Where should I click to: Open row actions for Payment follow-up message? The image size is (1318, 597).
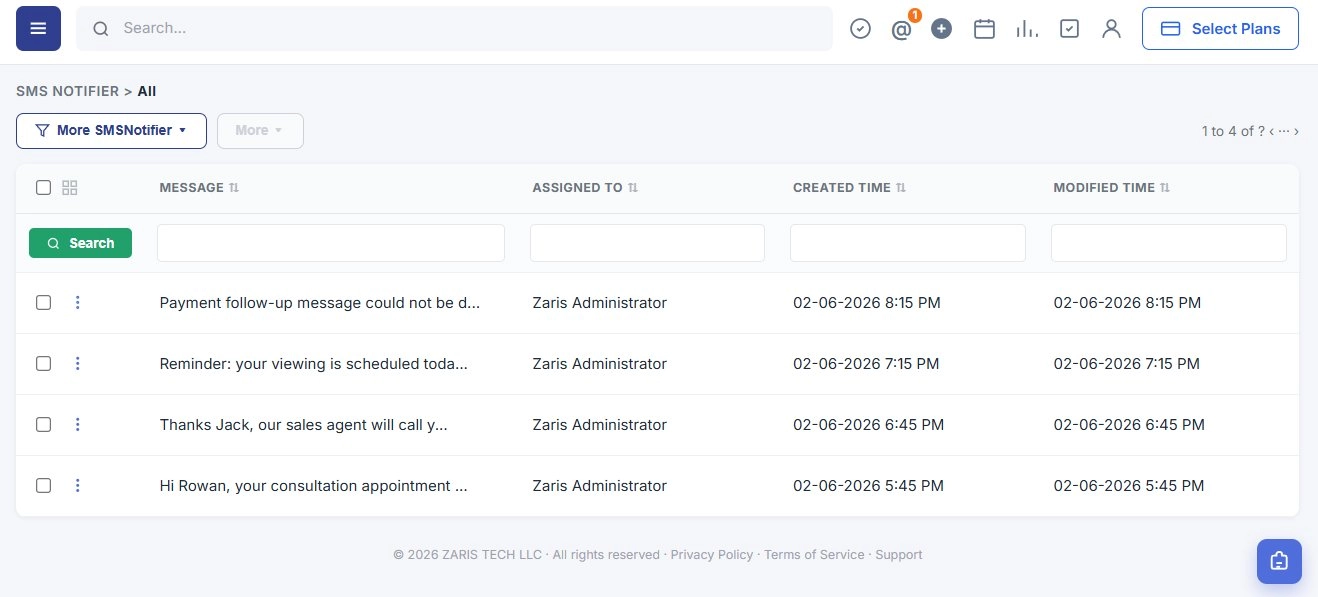pos(78,302)
